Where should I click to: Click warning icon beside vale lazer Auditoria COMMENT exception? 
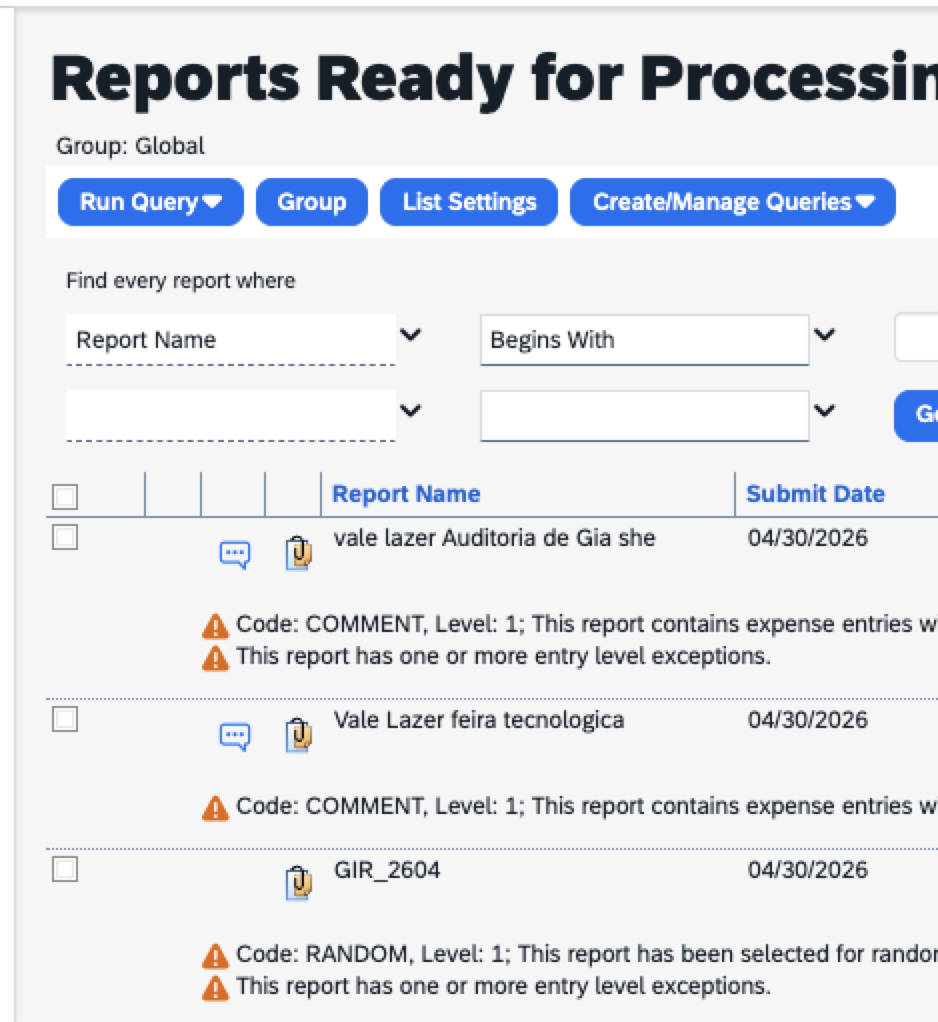[x=215, y=626]
